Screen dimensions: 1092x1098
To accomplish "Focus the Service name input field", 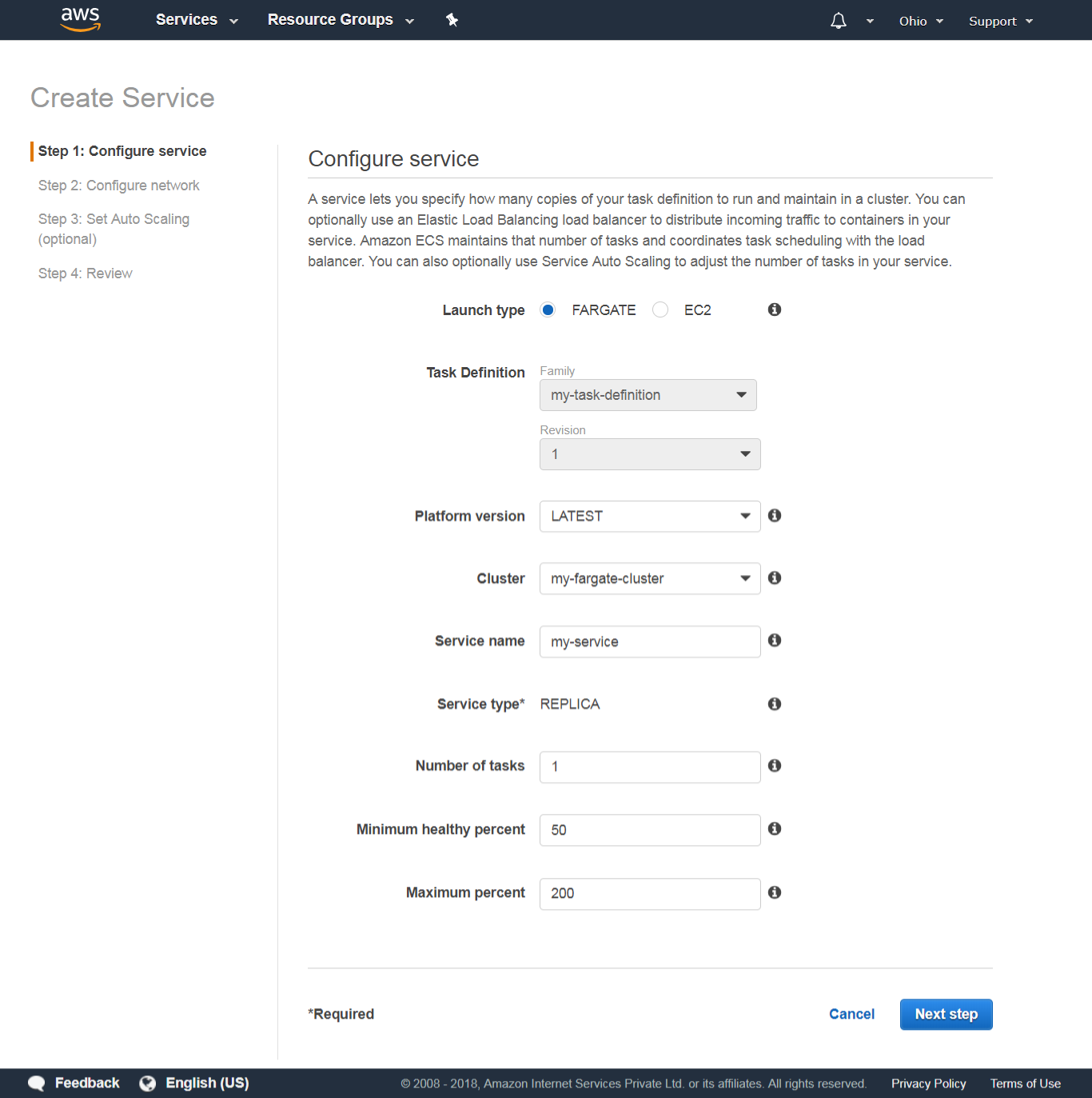I will coord(650,641).
